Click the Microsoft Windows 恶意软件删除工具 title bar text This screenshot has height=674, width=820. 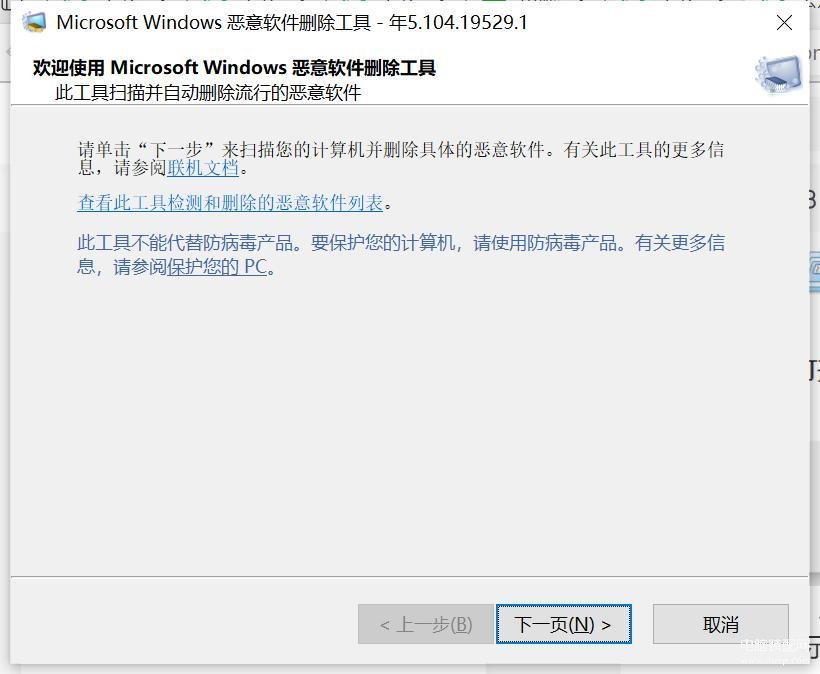point(213,22)
